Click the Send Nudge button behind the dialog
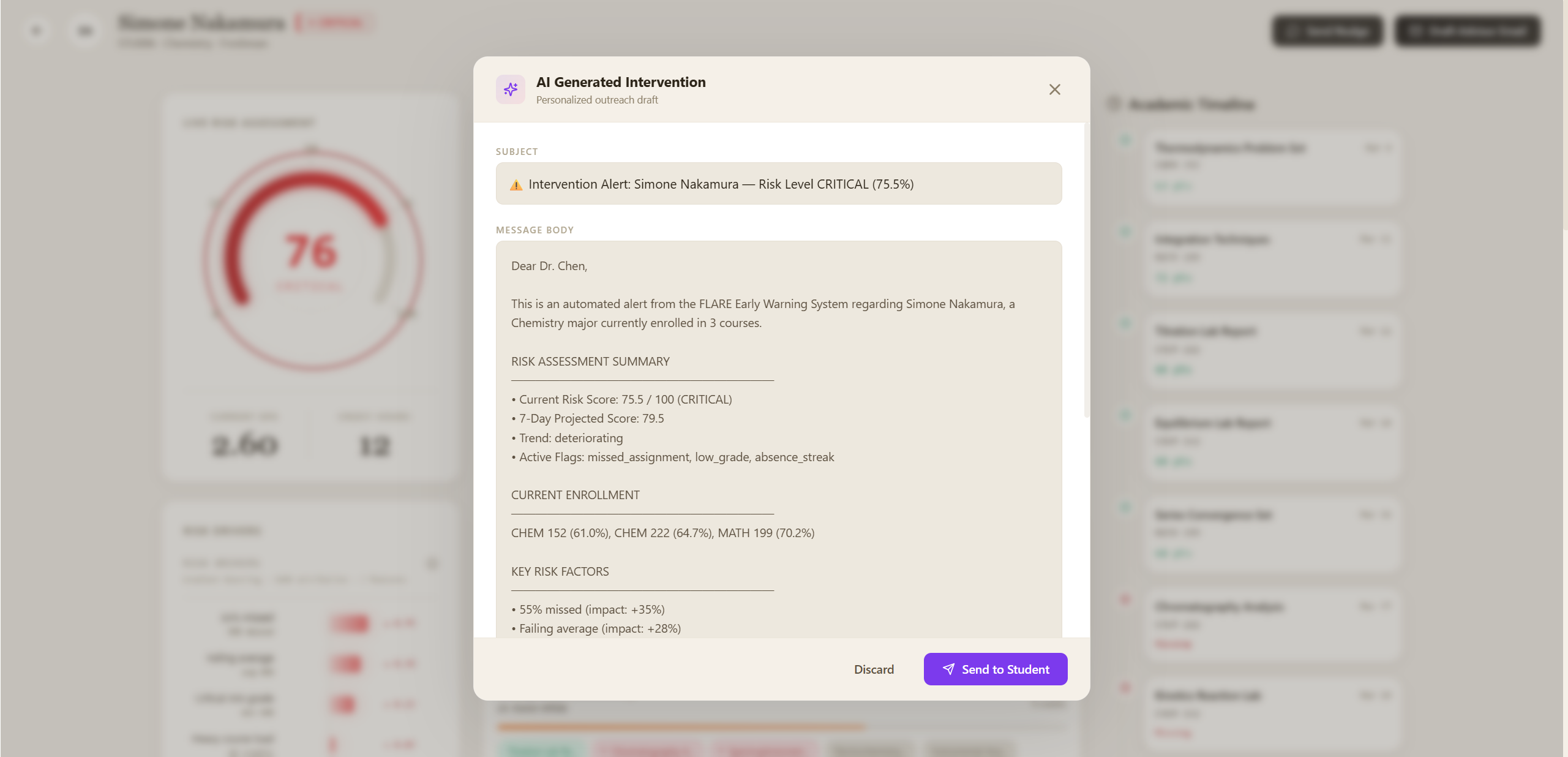This screenshot has width=1568, height=757. [1327, 31]
